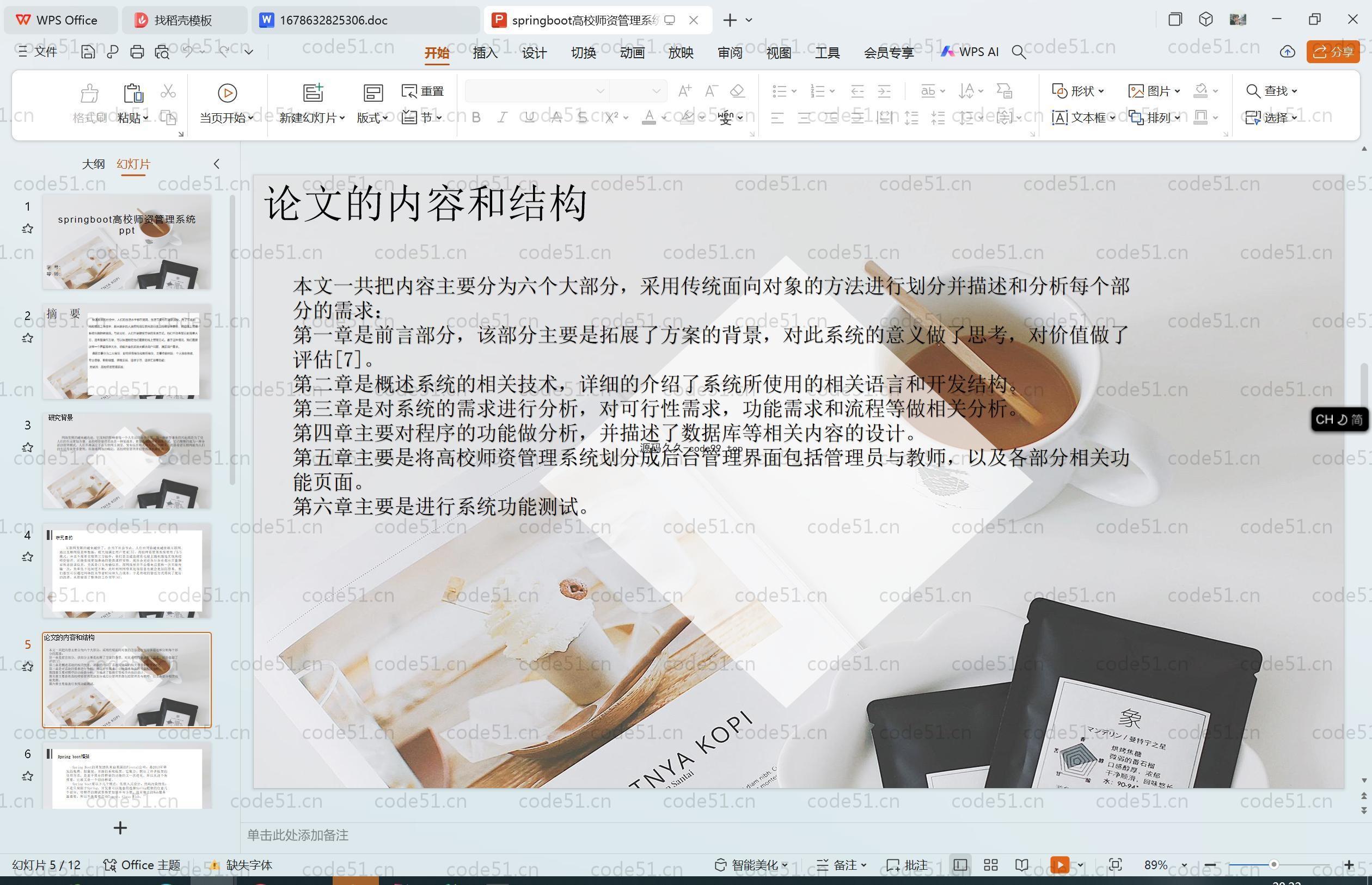Viewport: 1372px width, 885px height.
Task: Decrease font size icon
Action: pyautogui.click(x=711, y=91)
